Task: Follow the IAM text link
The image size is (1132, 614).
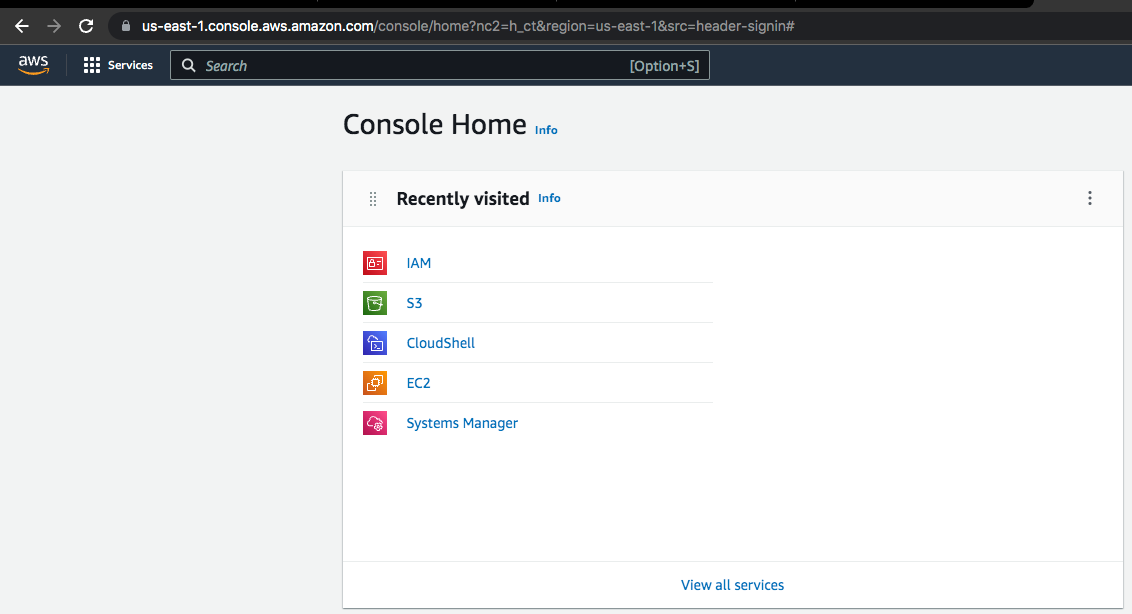Action: 418,262
